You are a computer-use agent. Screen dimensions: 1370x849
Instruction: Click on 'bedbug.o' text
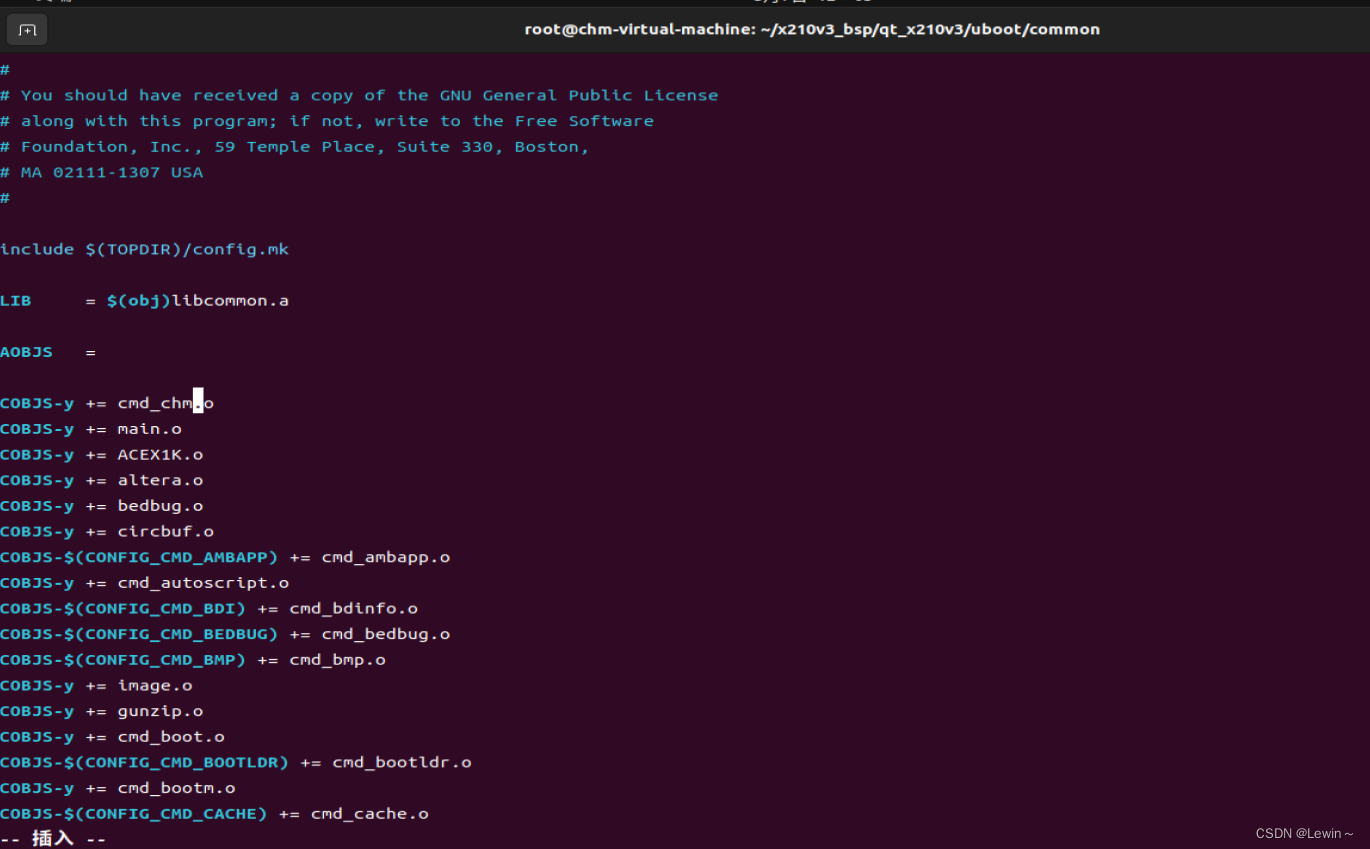[160, 506]
